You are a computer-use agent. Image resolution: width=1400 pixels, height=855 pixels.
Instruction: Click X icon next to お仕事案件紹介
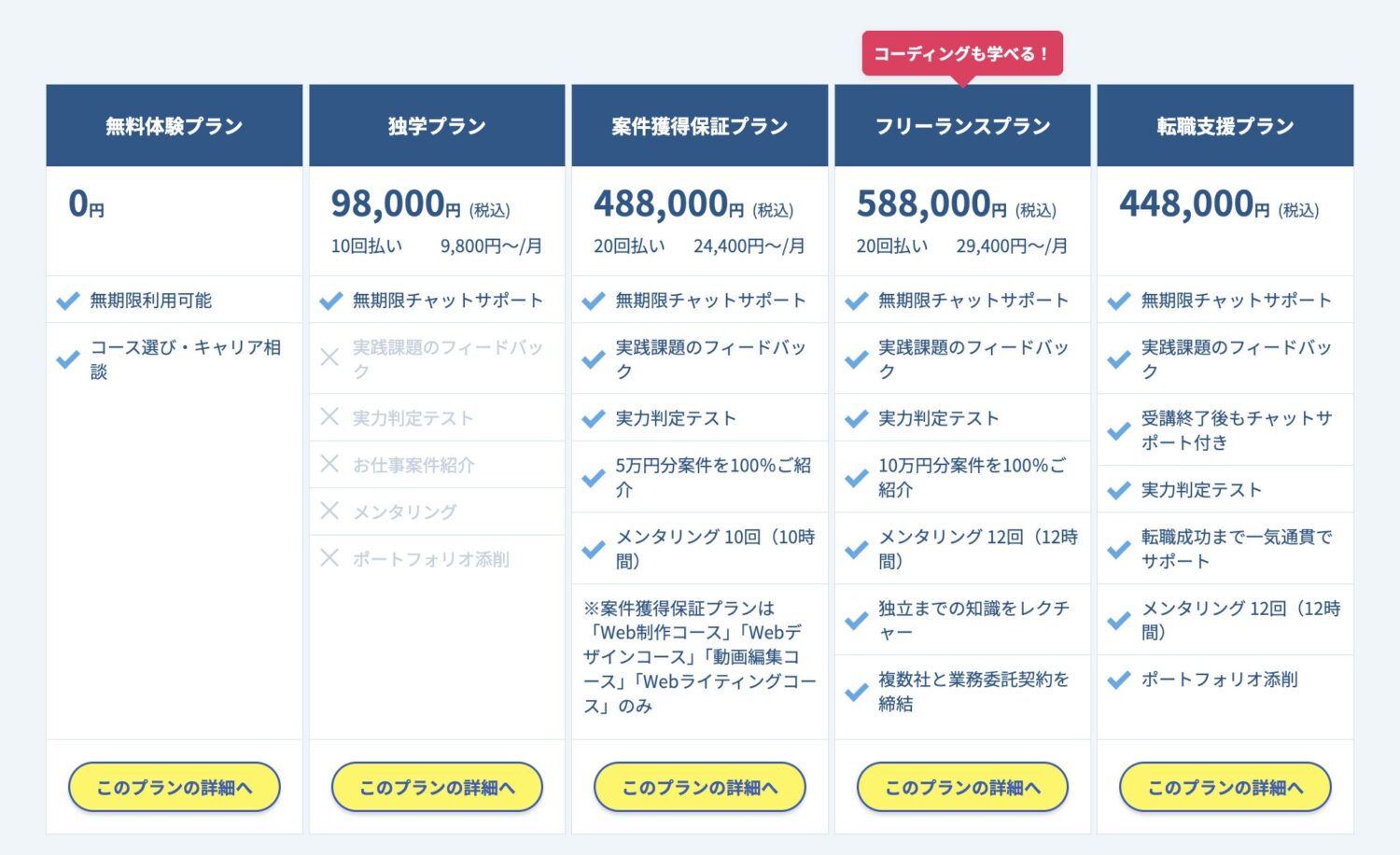coord(329,464)
